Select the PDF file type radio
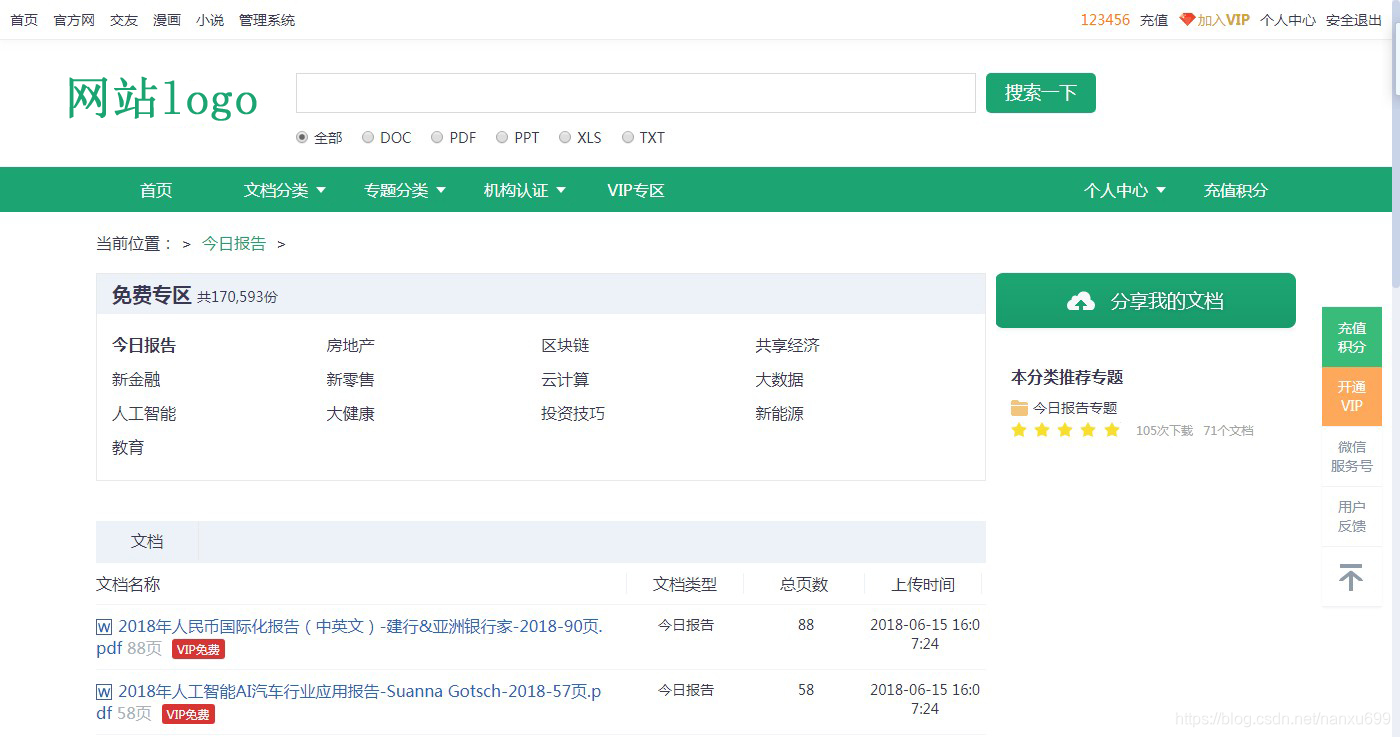 tap(437, 137)
